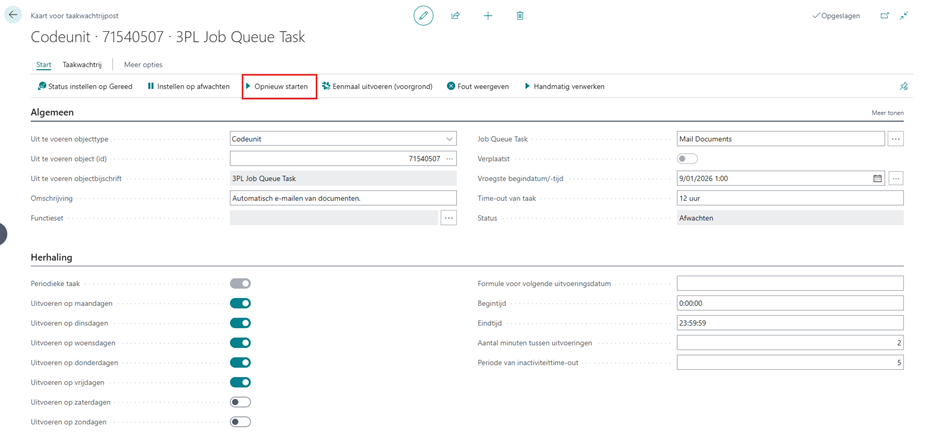
Task: Click Opnieuw starten button
Action: 280,87
